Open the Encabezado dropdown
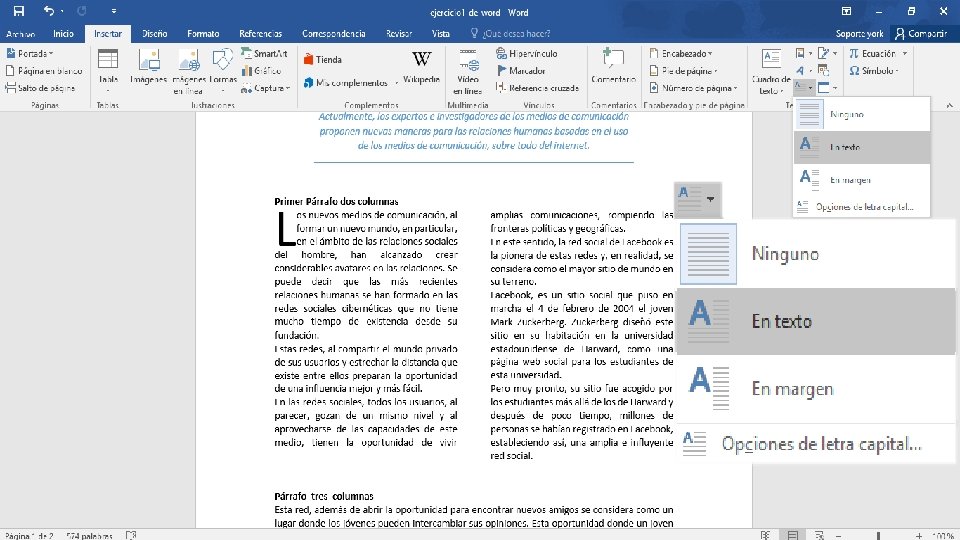The width and height of the screenshot is (960, 540). pyautogui.click(x=680, y=53)
